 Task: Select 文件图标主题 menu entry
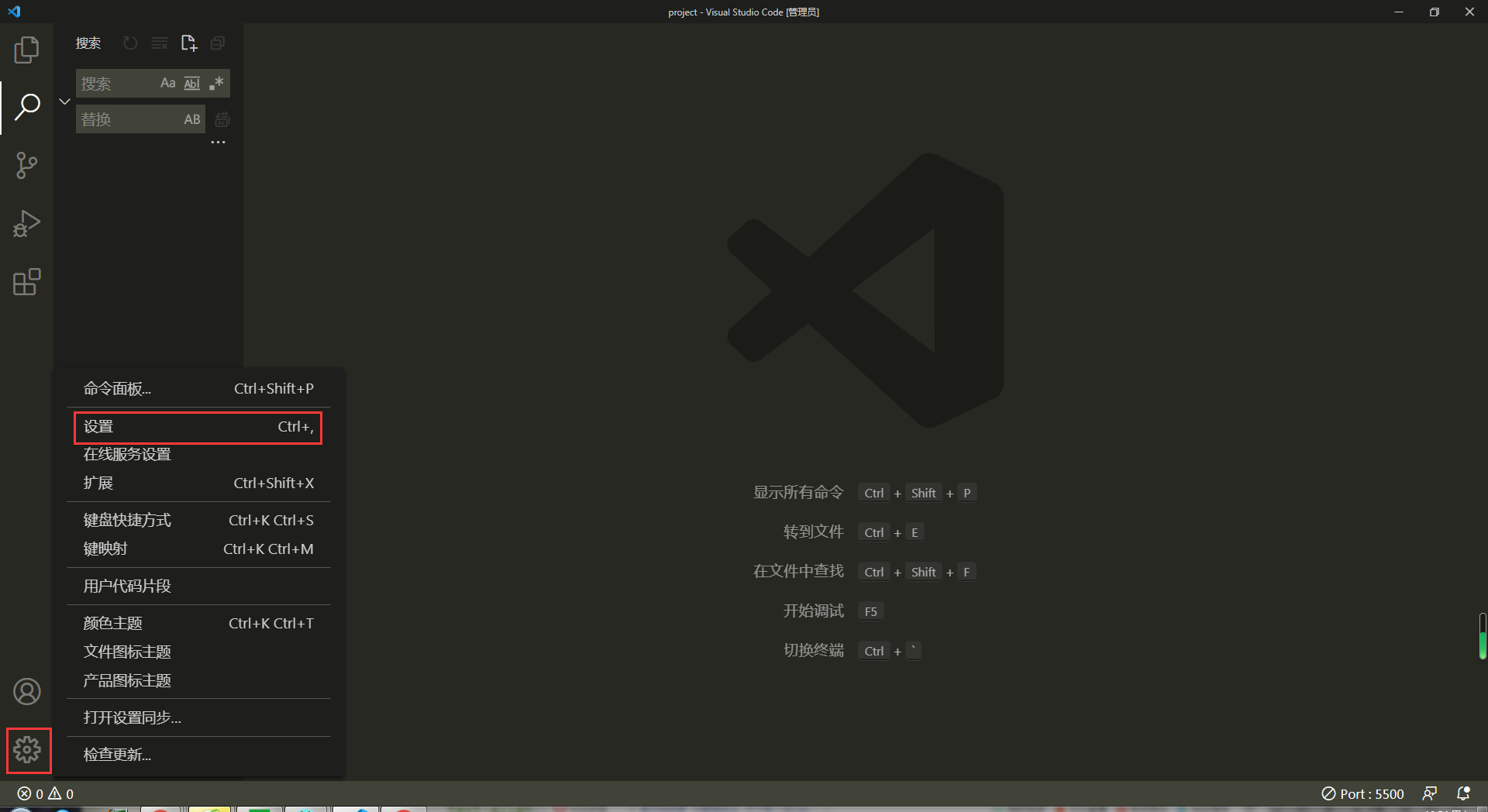point(198,652)
